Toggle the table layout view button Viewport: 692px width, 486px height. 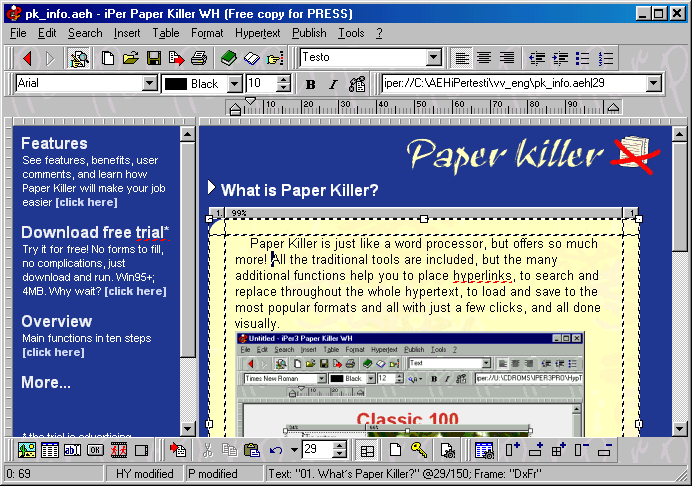[x=367, y=450]
